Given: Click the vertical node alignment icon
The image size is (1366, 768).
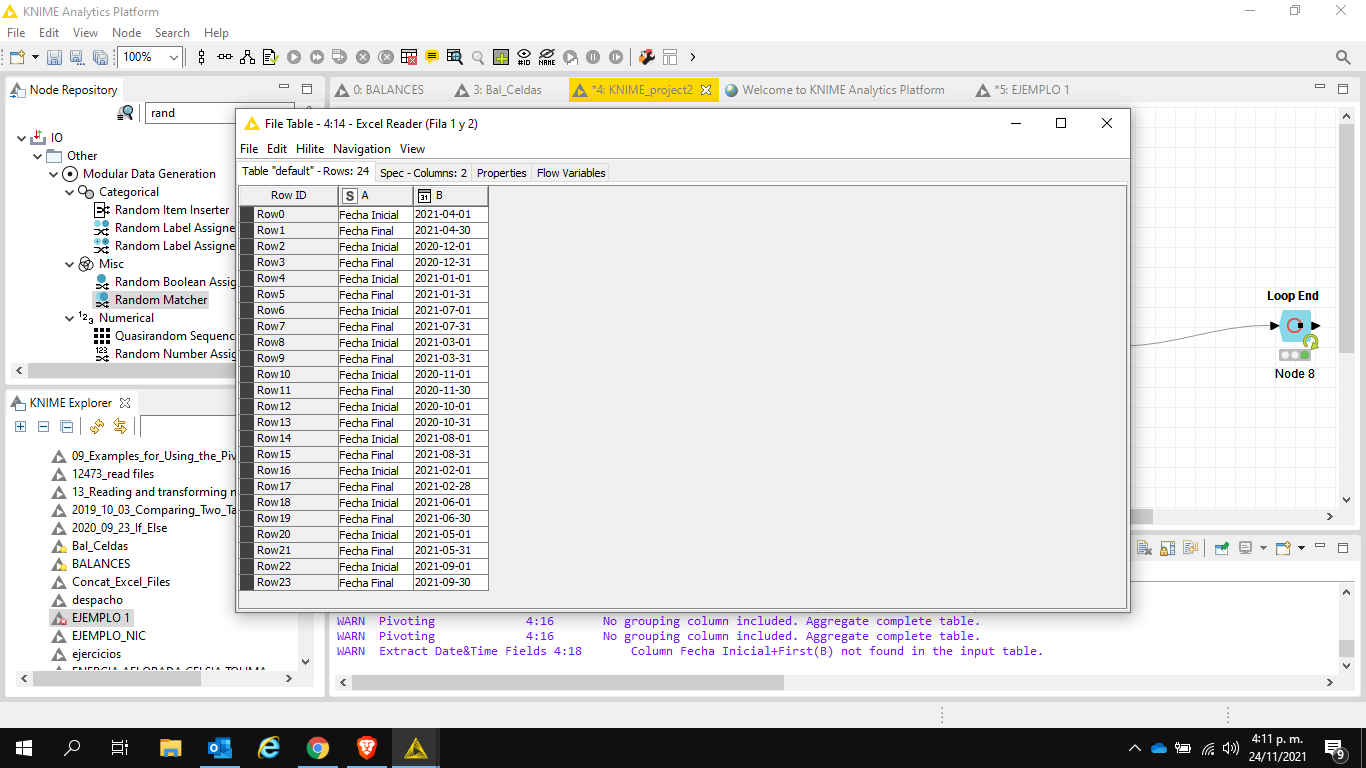Looking at the screenshot, I should tap(202, 57).
